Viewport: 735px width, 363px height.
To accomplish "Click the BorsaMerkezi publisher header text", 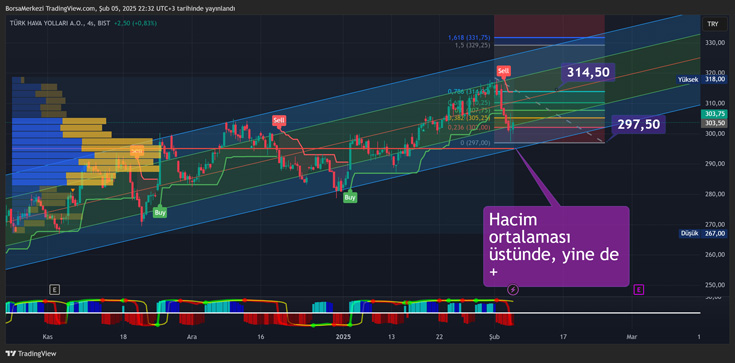I will (x=120, y=8).
